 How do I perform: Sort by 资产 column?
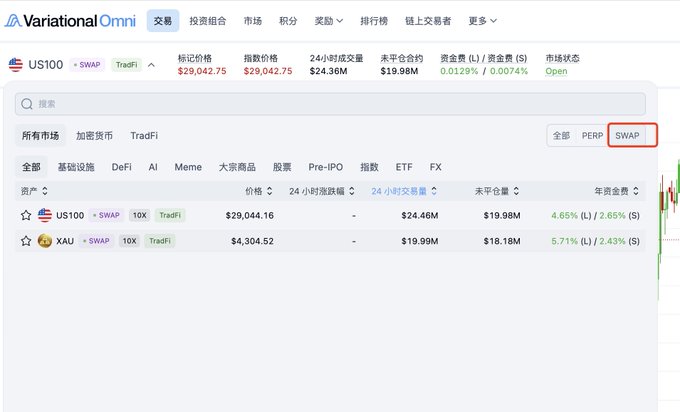pyautogui.click(x=34, y=191)
